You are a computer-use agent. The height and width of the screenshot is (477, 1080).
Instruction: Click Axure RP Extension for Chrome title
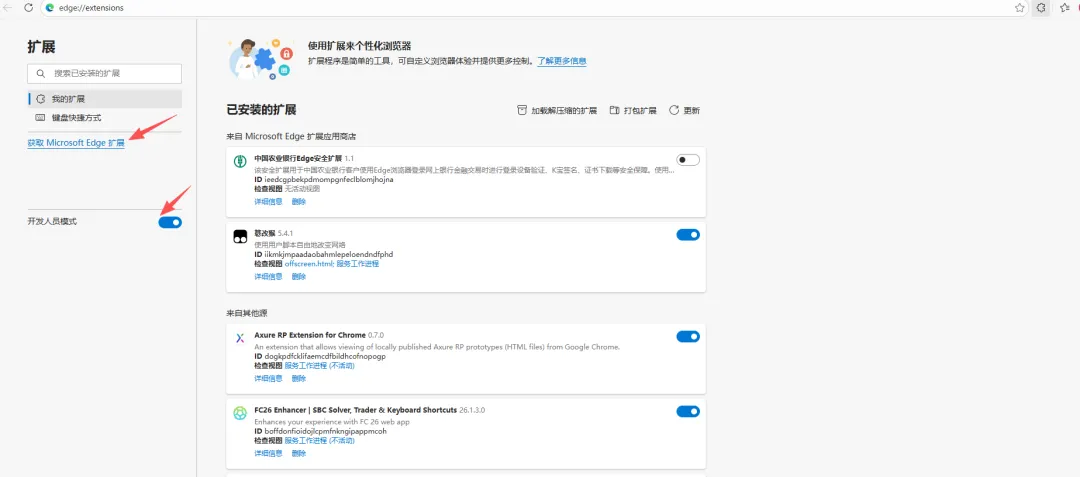pyautogui.click(x=310, y=335)
